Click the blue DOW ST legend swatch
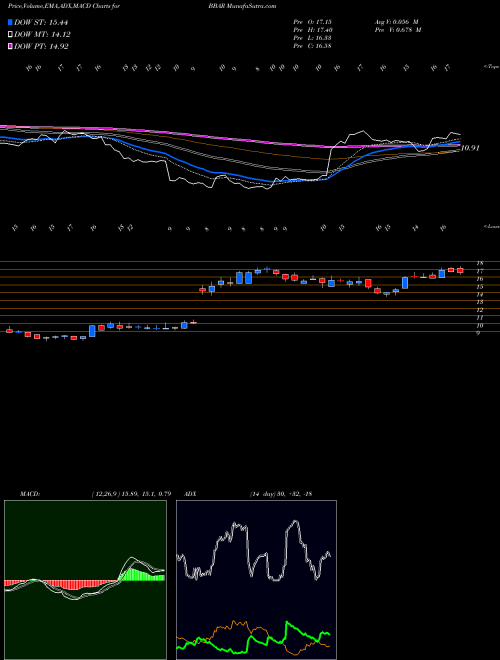 click(x=10, y=22)
